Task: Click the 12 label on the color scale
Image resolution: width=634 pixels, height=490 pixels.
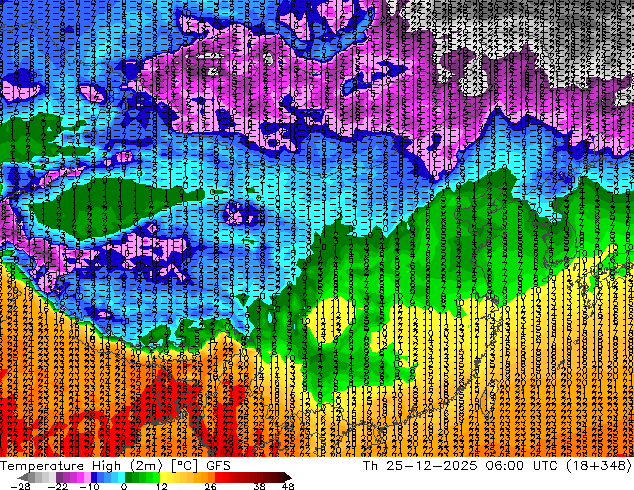Action: pyautogui.click(x=162, y=486)
